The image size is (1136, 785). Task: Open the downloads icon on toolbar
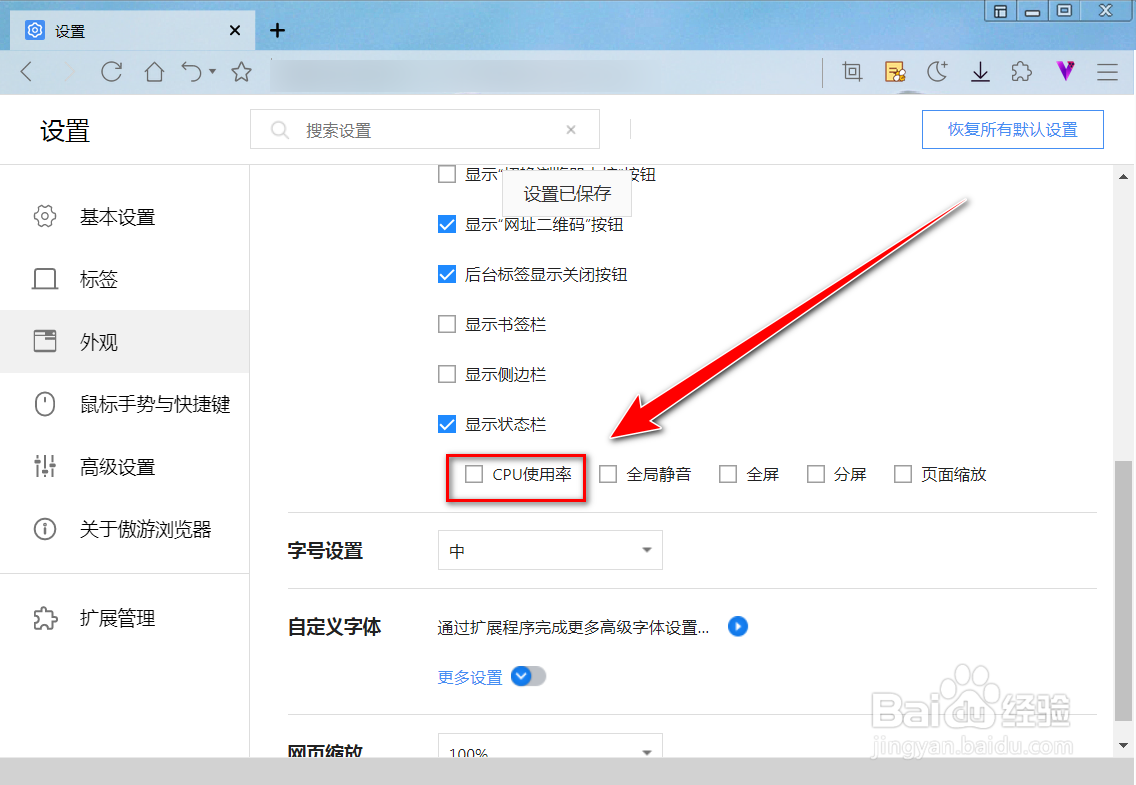click(980, 71)
